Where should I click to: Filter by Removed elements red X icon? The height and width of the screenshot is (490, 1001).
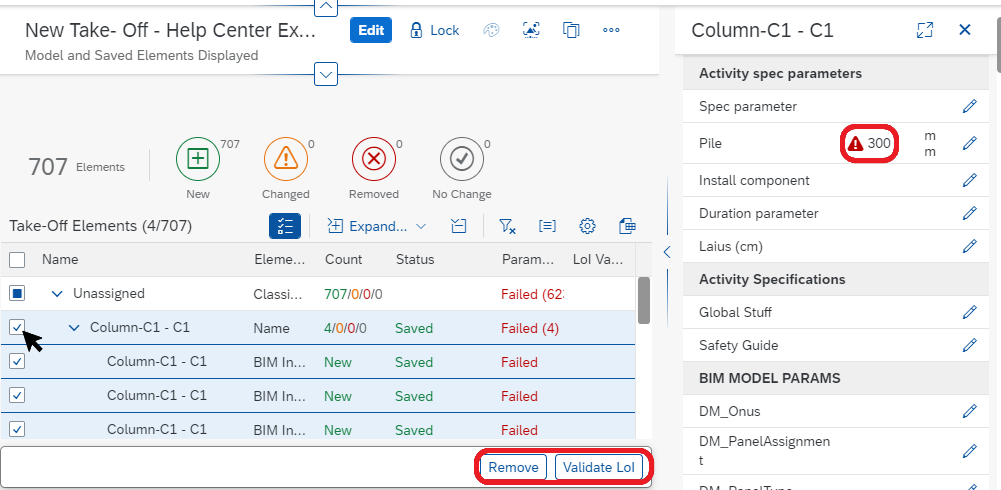tap(374, 158)
